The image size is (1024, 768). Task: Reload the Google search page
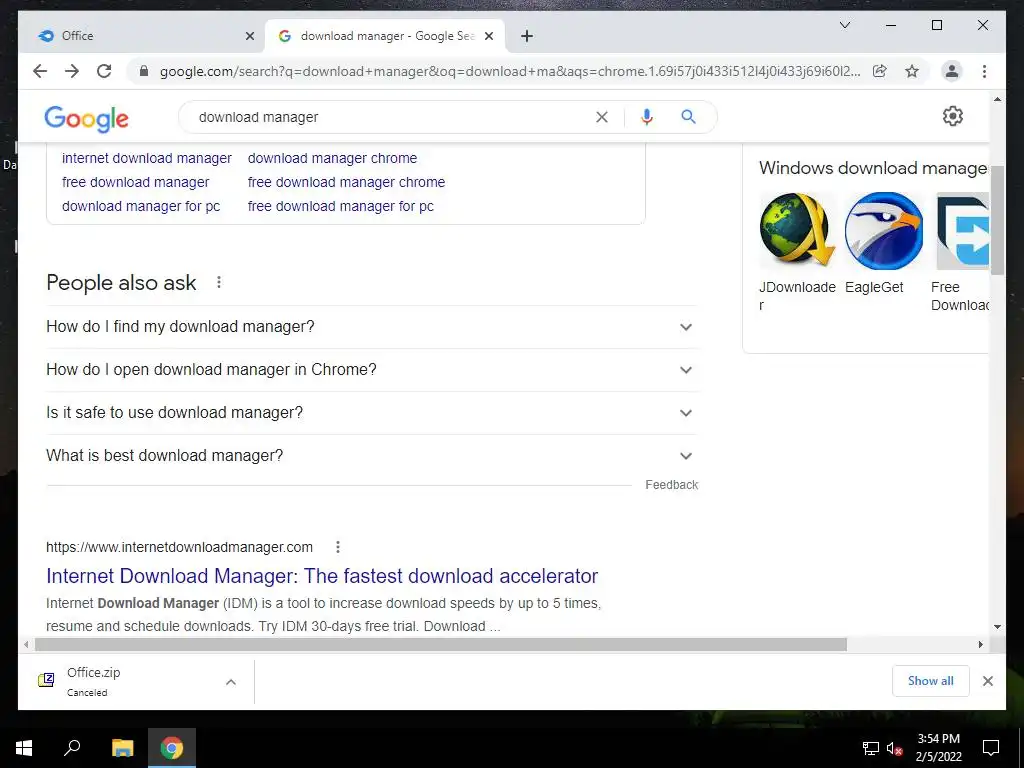(x=104, y=71)
